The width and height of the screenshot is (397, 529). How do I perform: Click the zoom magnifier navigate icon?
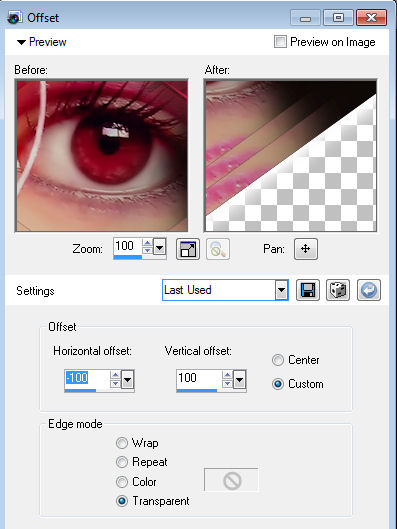click(x=218, y=249)
